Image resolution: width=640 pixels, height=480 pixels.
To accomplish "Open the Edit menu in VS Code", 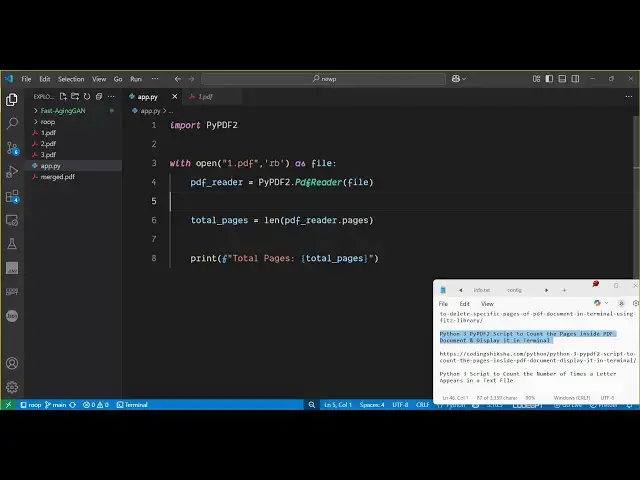I will (x=45, y=79).
